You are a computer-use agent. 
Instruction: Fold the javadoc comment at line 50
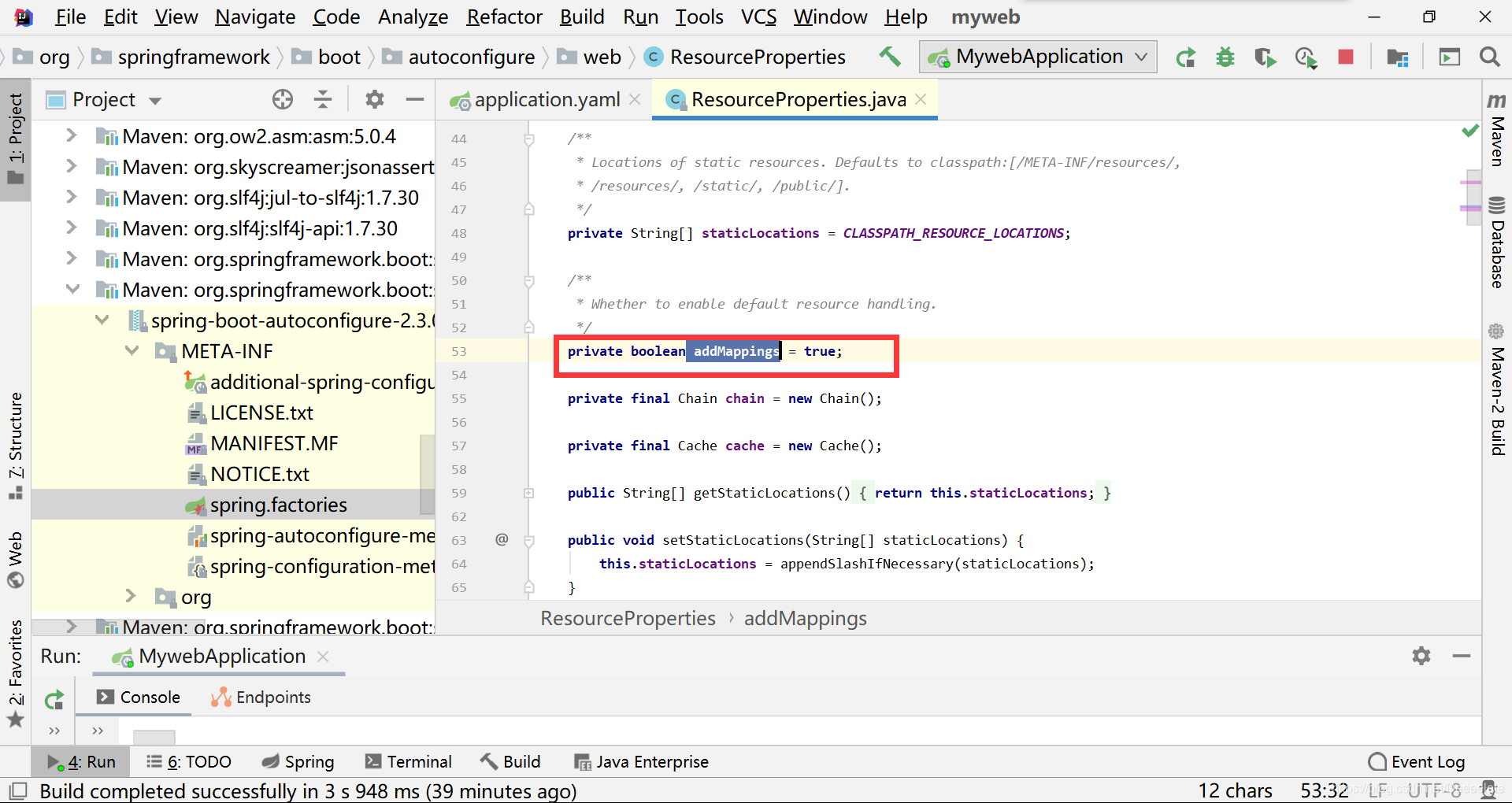tap(529, 281)
